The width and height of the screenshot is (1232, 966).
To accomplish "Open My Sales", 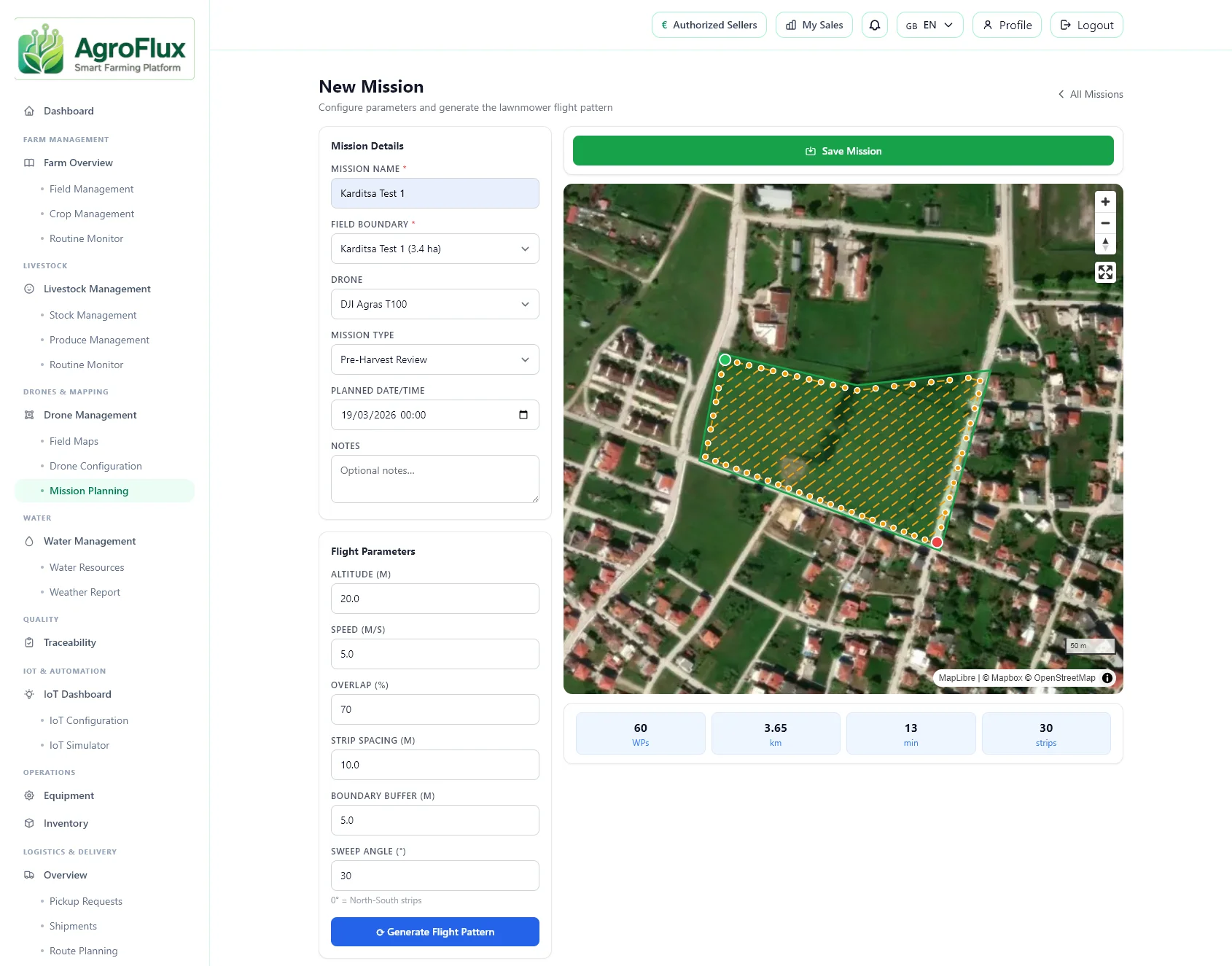I will (x=814, y=25).
